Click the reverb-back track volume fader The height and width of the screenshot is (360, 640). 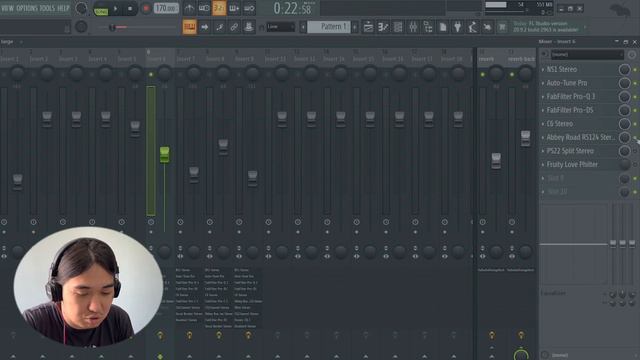pyautogui.click(x=525, y=138)
